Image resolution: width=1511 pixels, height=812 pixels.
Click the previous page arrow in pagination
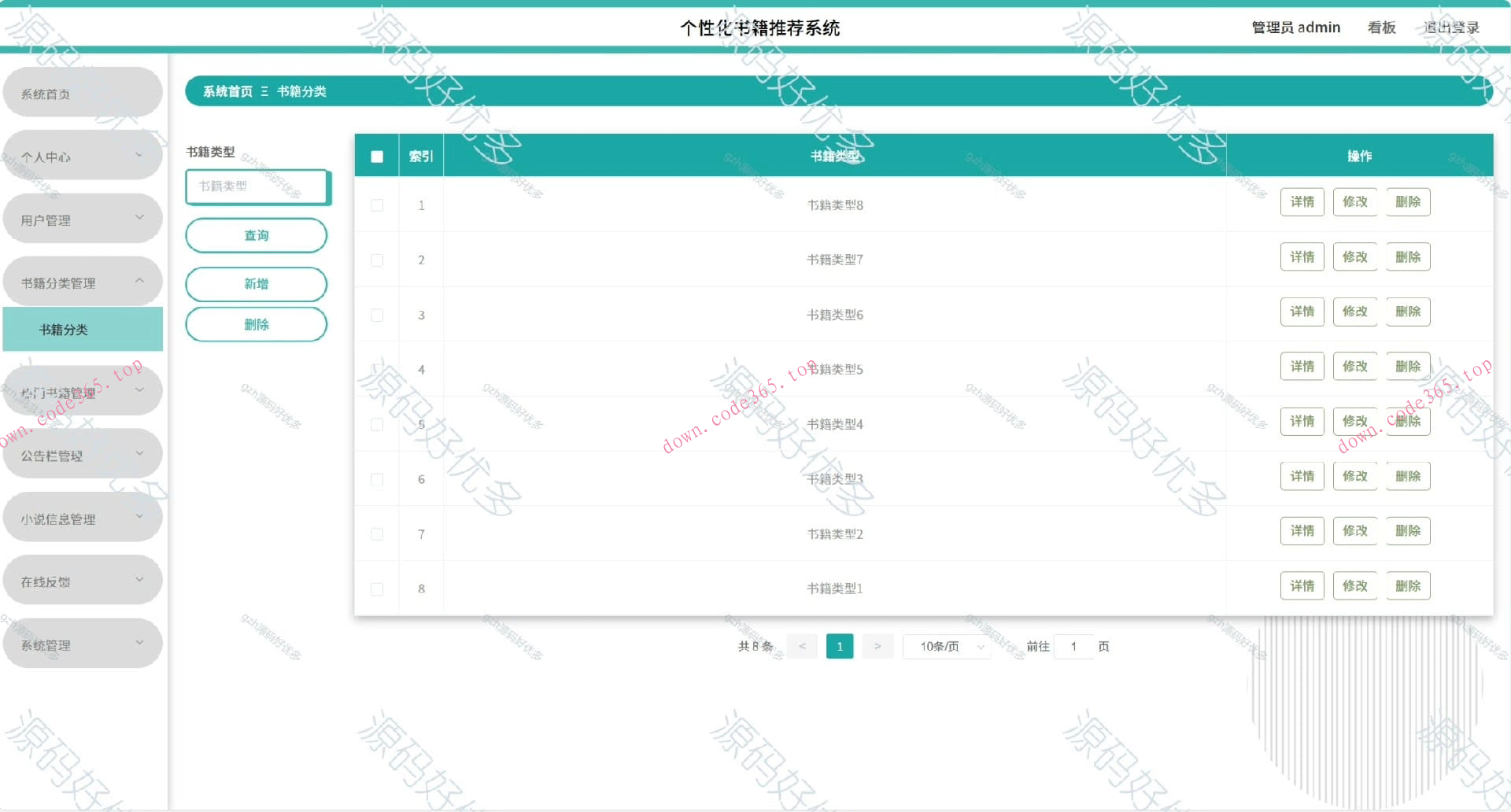click(x=802, y=646)
